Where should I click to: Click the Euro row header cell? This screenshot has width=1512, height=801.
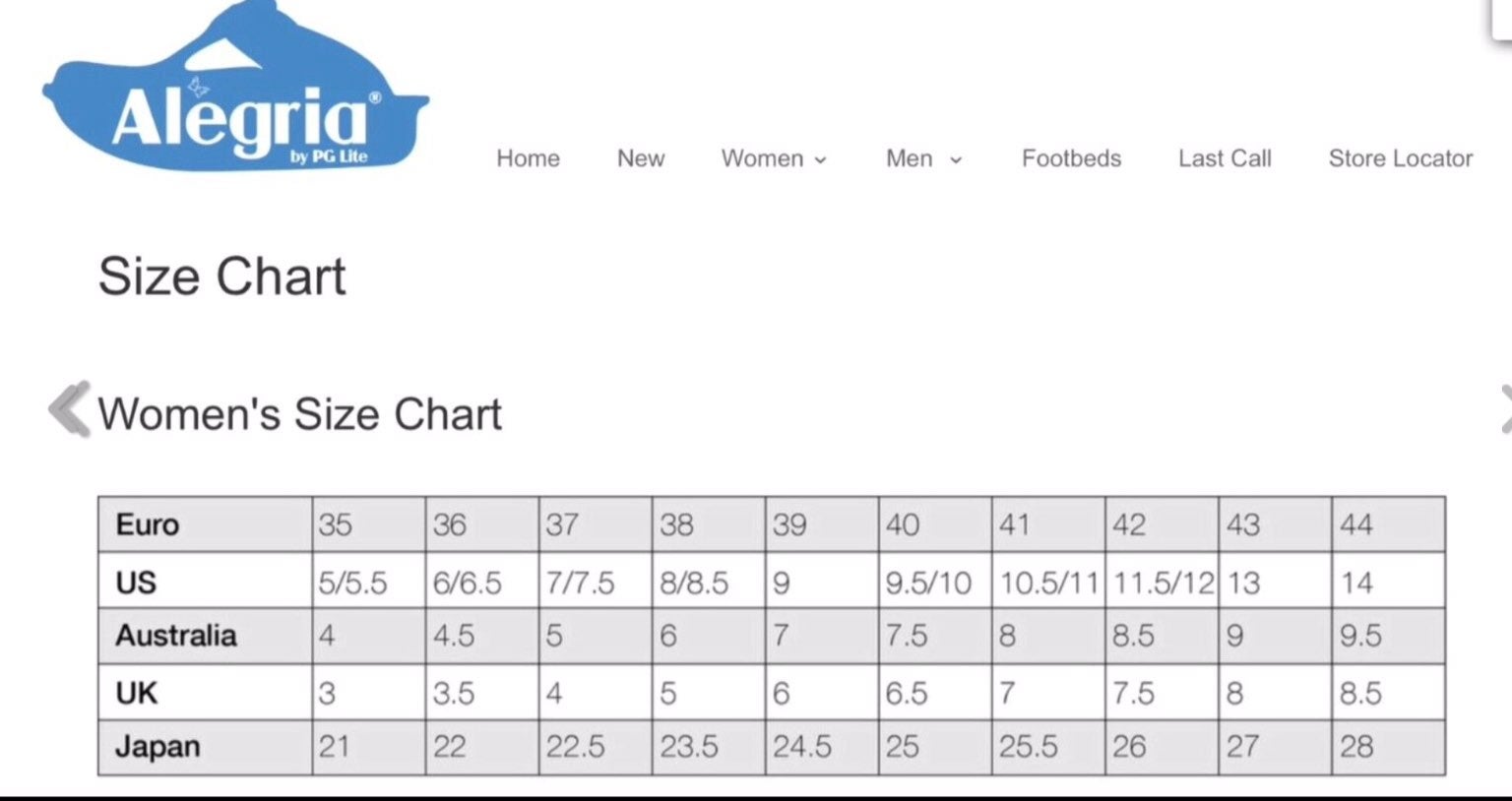[x=205, y=524]
